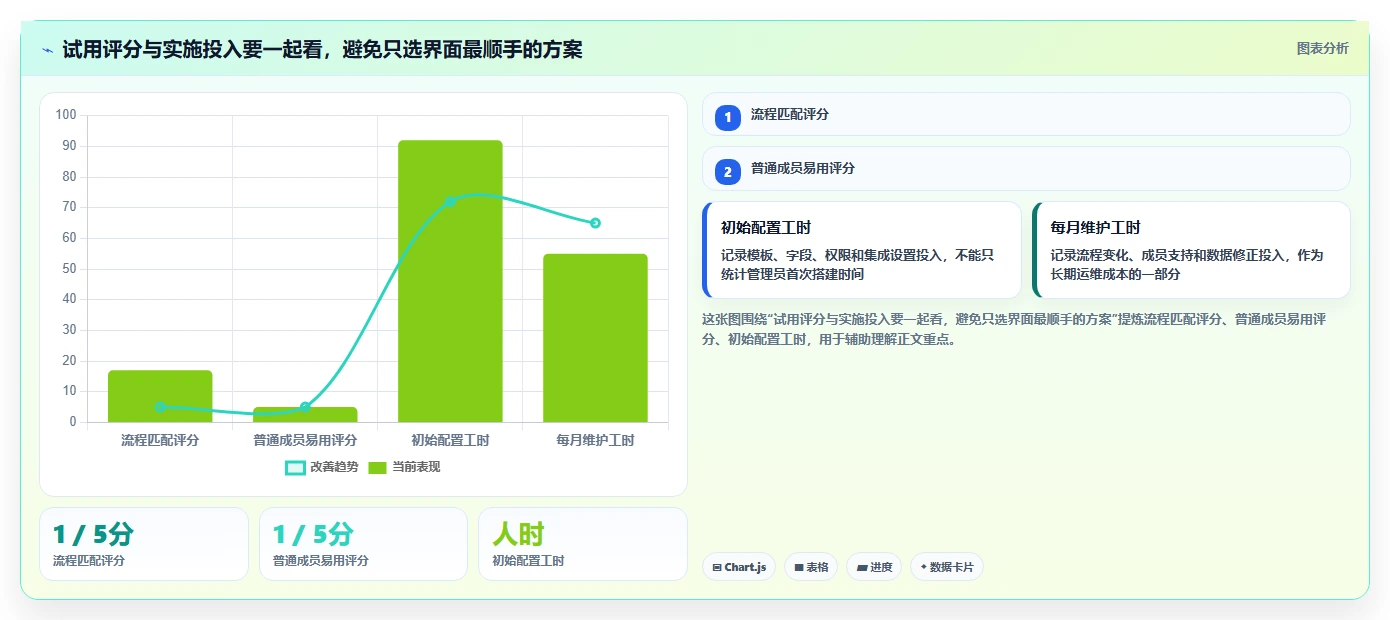1390x620 pixels.
Task: Click the 普通成员易用评分 short bar
Action: 305,414
